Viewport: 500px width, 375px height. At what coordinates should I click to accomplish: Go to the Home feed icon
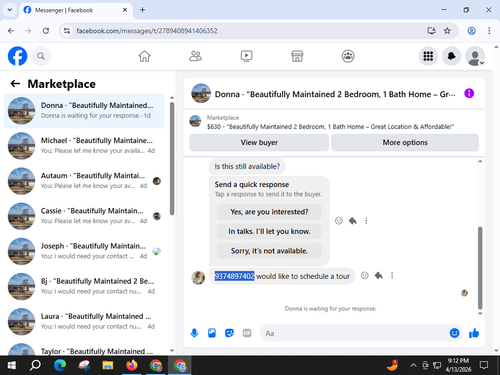click(144, 56)
